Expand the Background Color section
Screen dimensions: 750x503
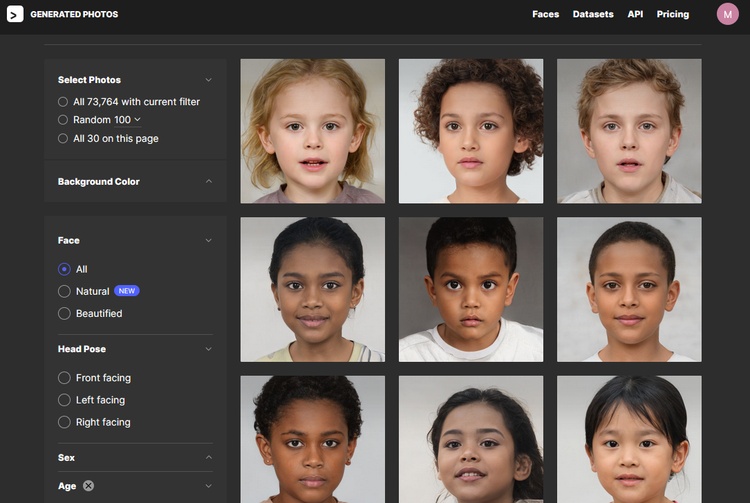click(208, 182)
